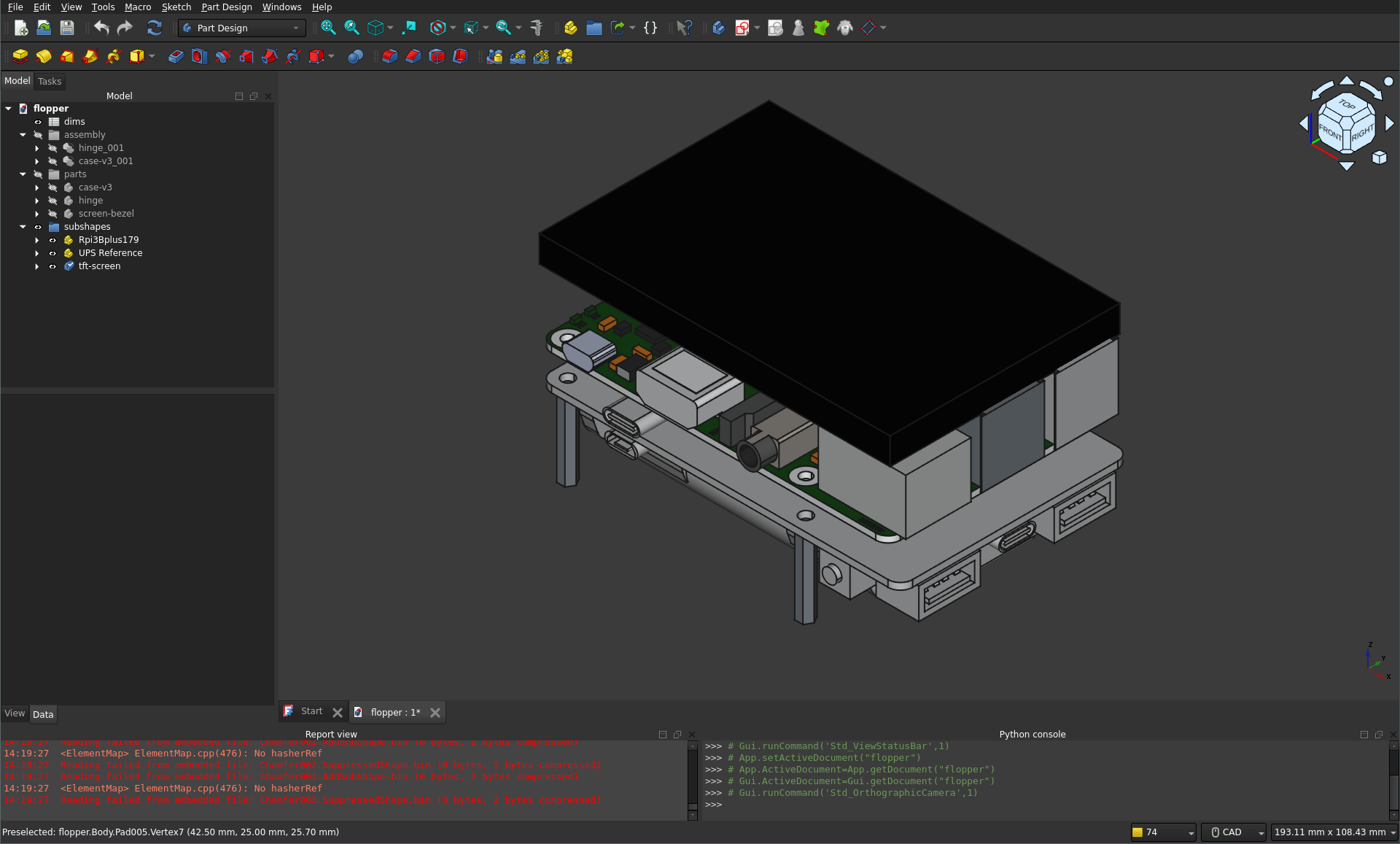Refresh/recompute the document

point(154,28)
